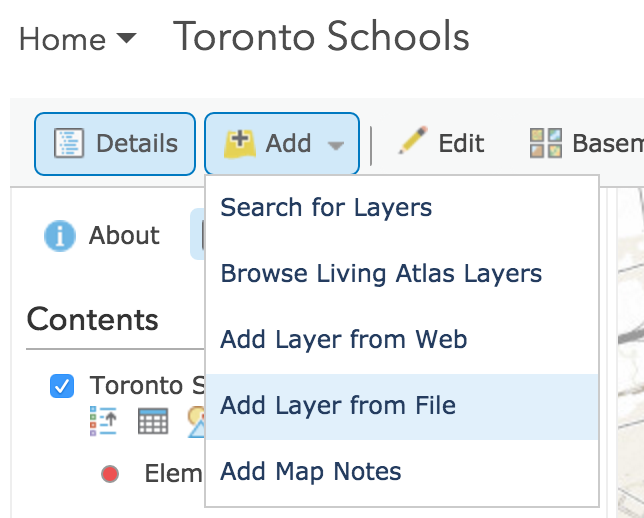Viewport: 644px width, 518px height.
Task: Click the Contents heading
Action: point(92,320)
